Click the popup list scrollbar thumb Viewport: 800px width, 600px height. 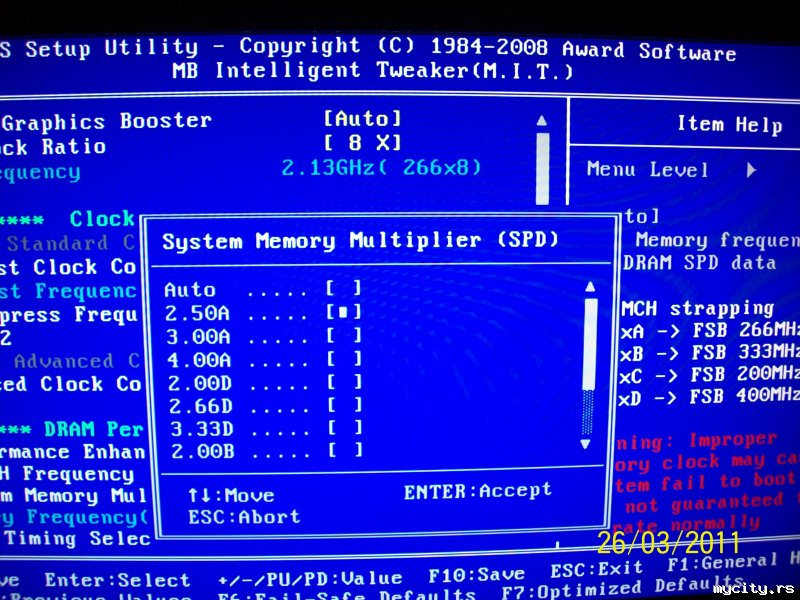[x=590, y=344]
